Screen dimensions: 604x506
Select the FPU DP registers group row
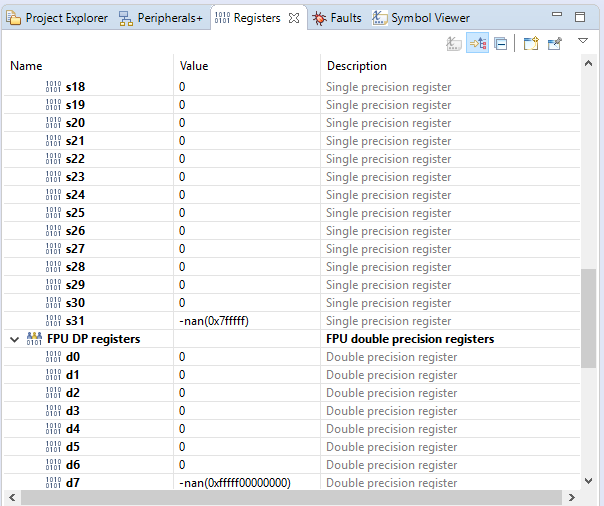(x=292, y=339)
